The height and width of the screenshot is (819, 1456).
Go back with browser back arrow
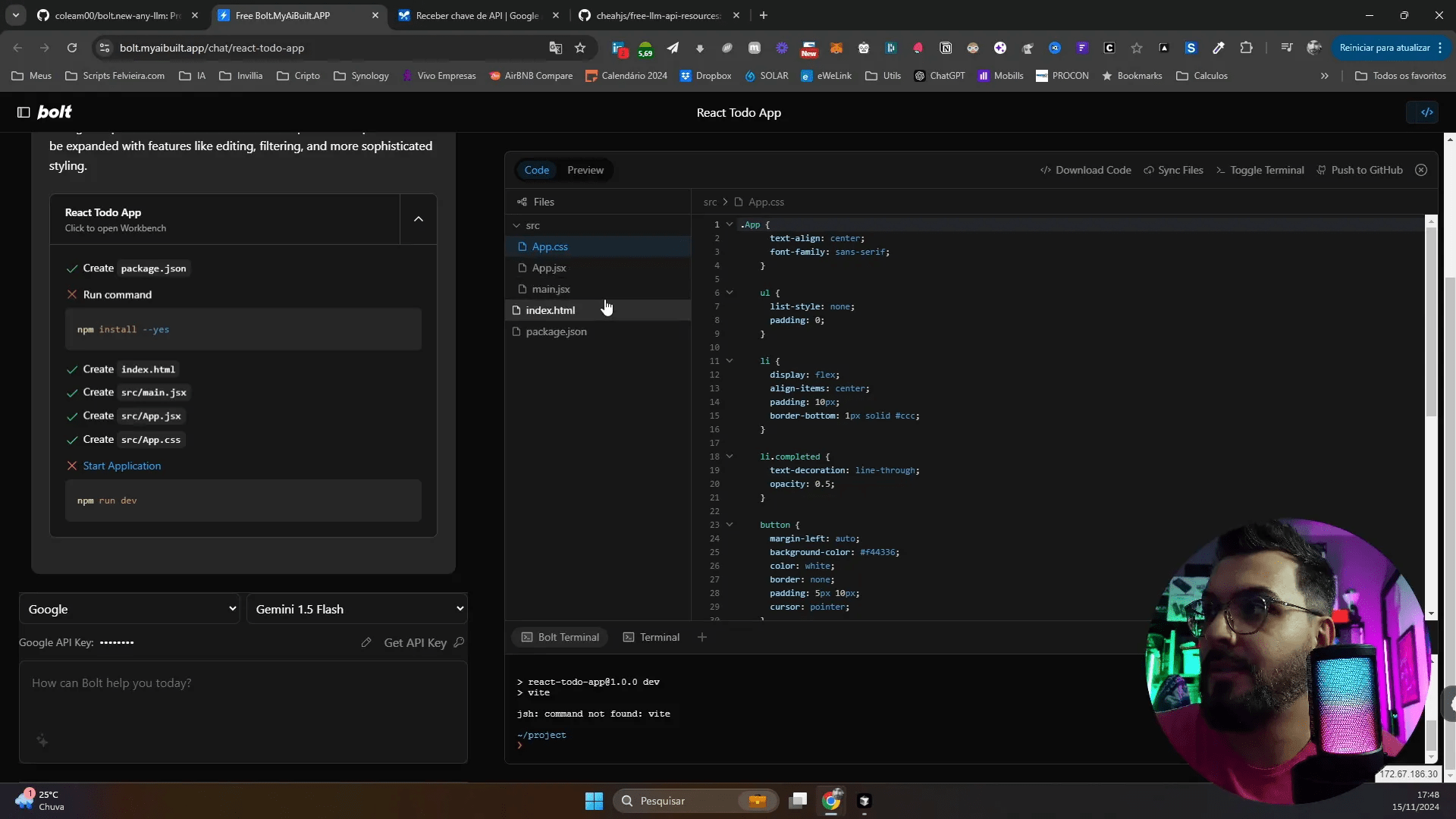click(x=17, y=48)
